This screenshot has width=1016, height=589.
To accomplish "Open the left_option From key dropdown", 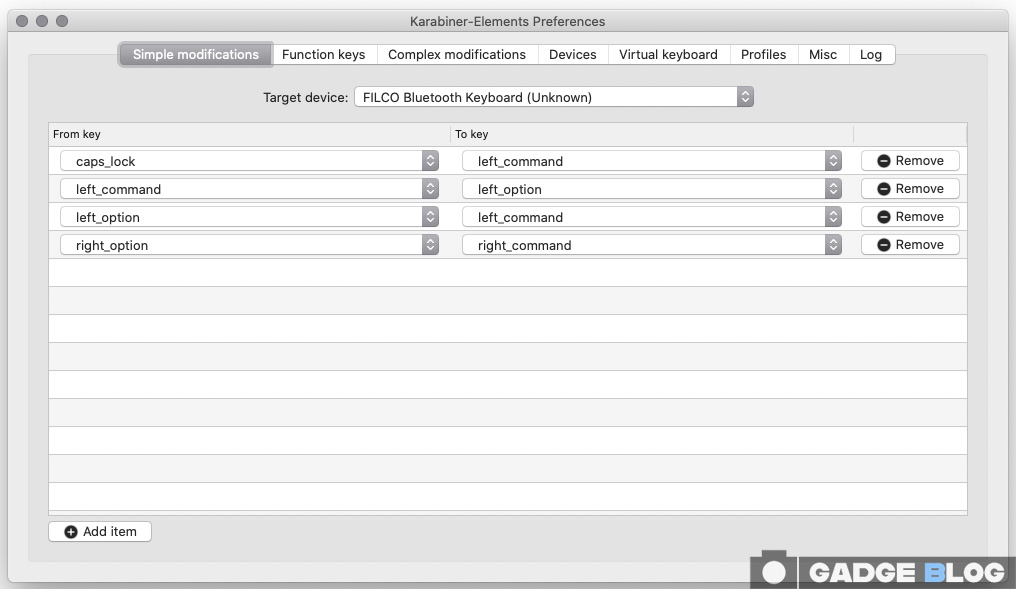I will coord(249,216).
